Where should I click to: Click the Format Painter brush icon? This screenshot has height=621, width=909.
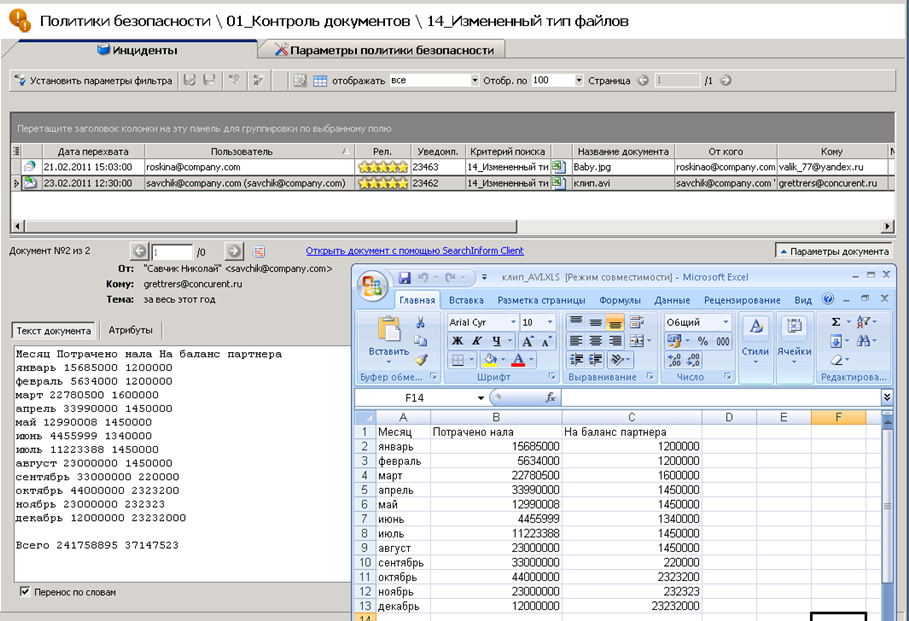(x=421, y=360)
